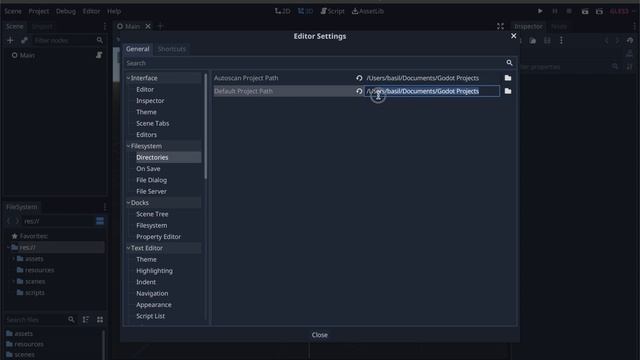This screenshot has height=360, width=640.
Task: Switch to Script workspace
Action: click(332, 11)
